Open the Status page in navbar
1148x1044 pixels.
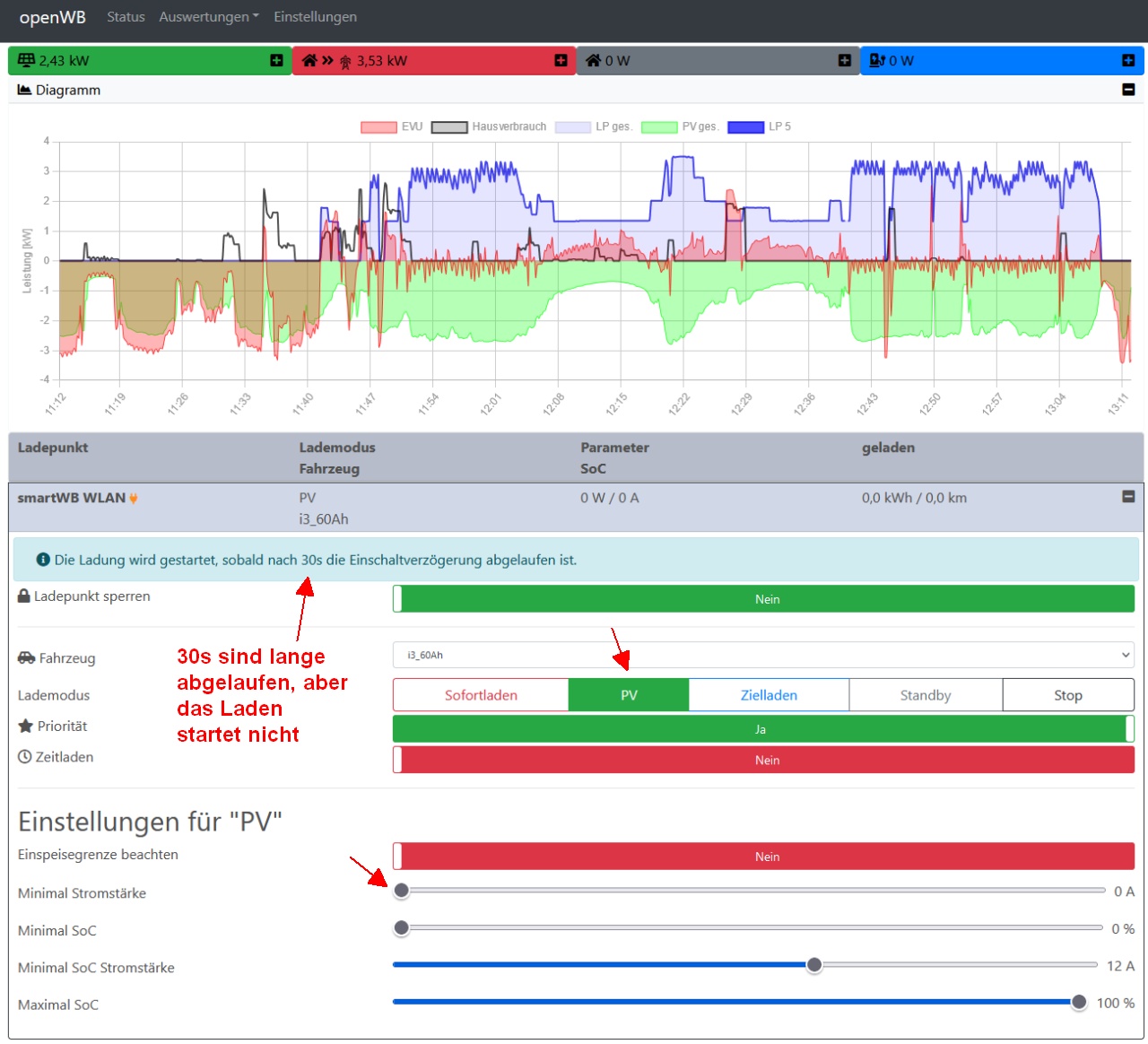pos(126,17)
